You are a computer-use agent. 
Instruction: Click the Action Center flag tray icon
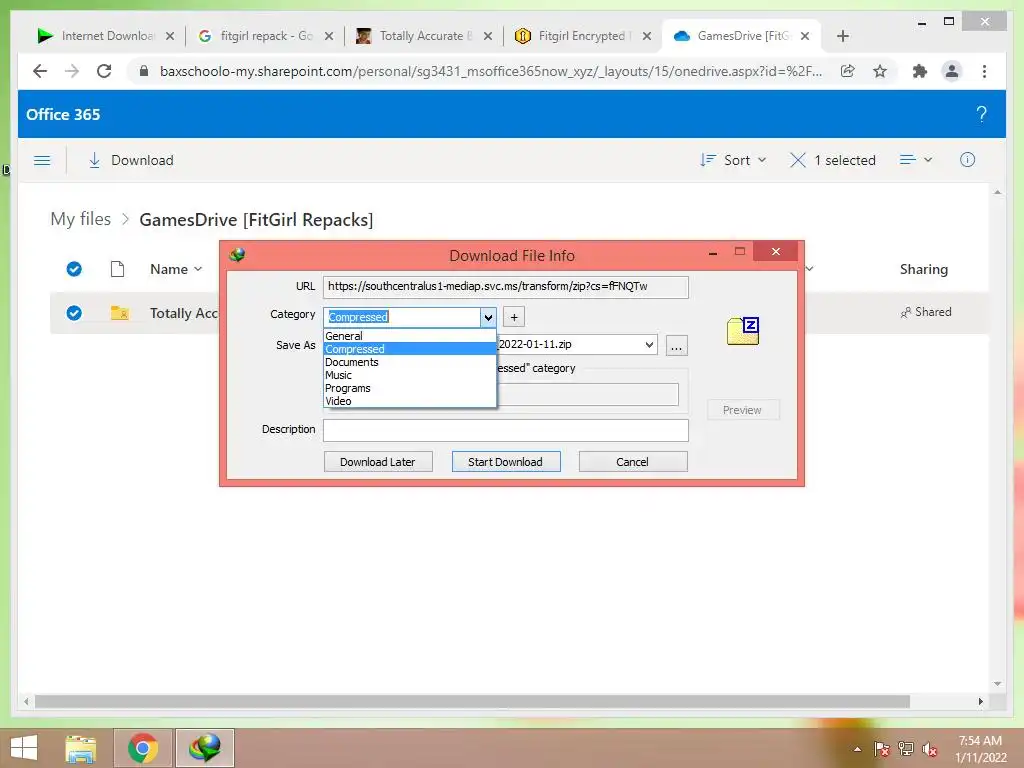(882, 749)
